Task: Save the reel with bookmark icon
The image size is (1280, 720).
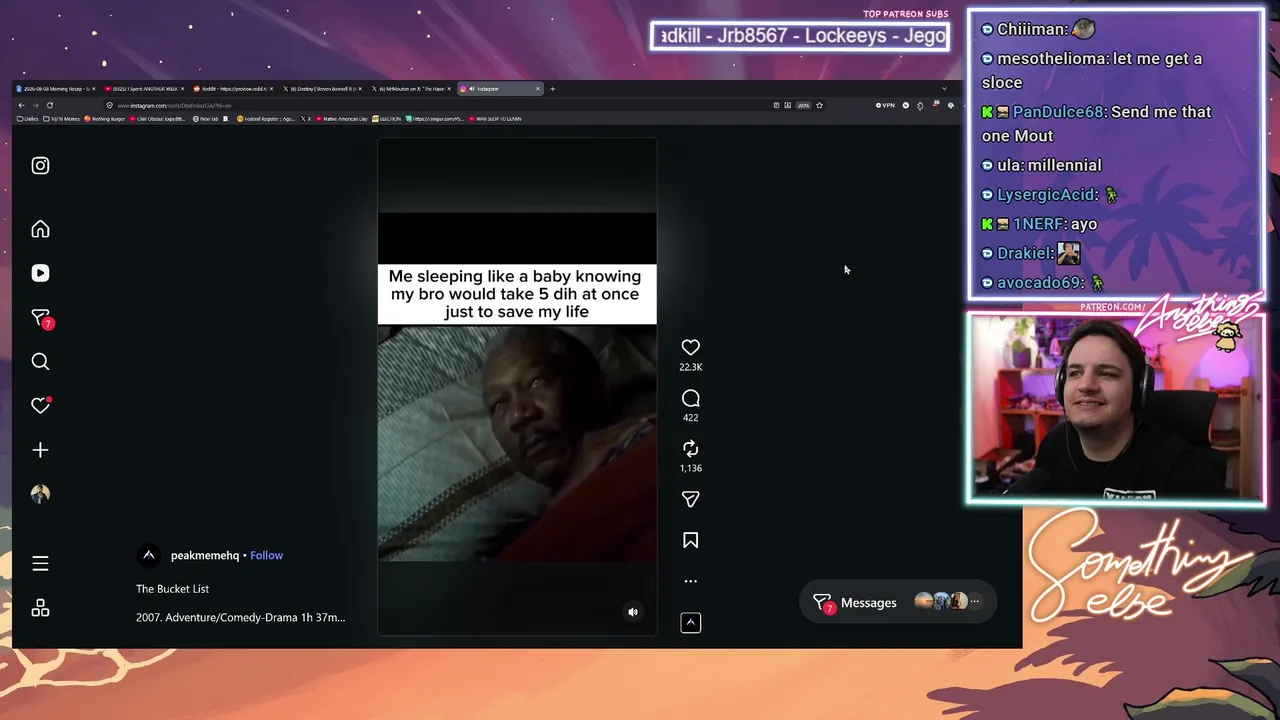Action: [690, 540]
